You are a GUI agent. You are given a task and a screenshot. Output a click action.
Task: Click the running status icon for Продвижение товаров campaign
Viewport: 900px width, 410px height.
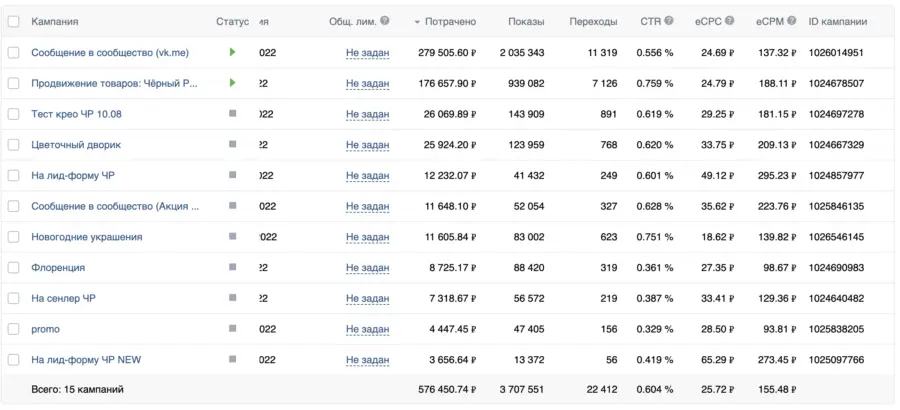click(x=232, y=83)
